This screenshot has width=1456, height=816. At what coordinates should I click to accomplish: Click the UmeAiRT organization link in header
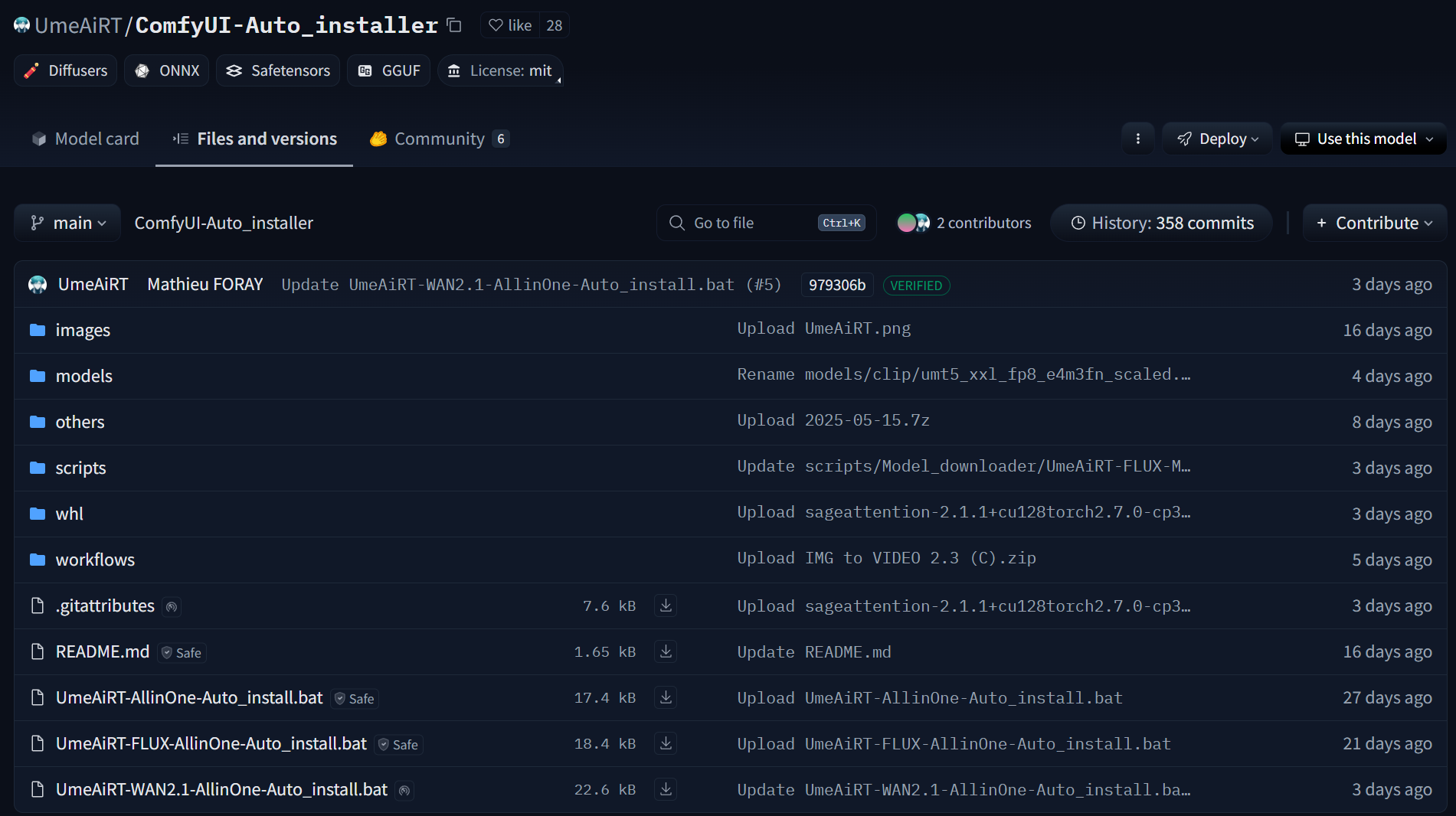pyautogui.click(x=78, y=25)
